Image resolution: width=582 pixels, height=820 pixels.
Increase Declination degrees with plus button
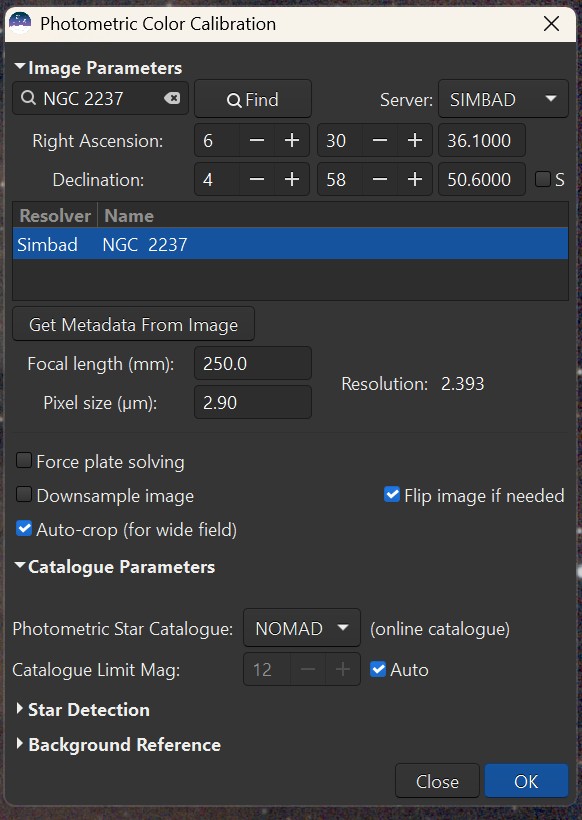(292, 179)
